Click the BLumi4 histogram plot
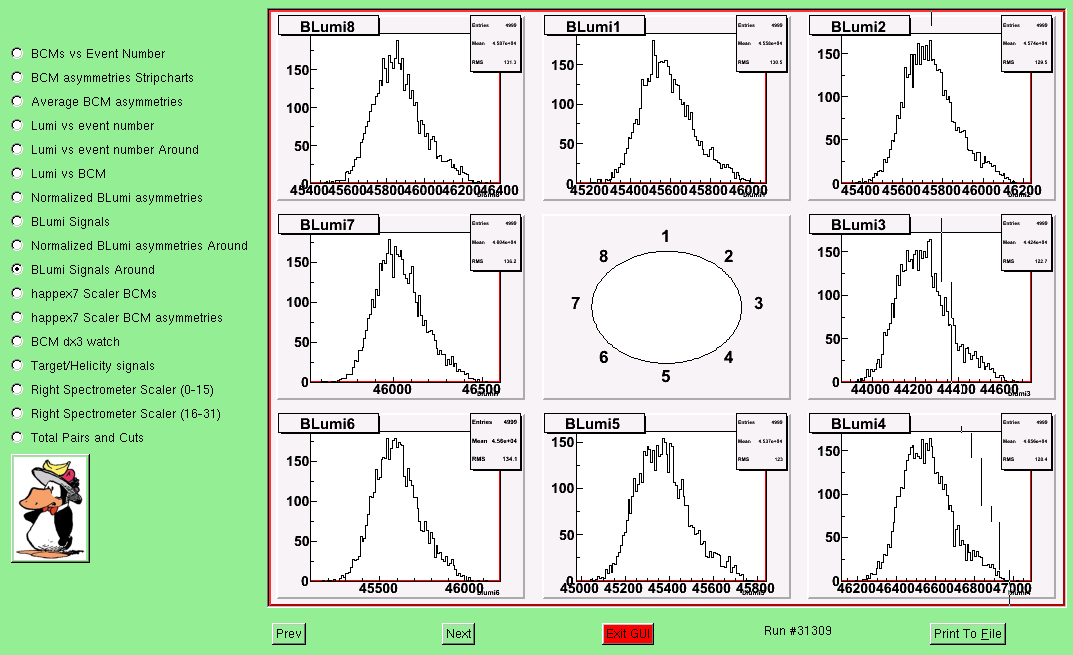This screenshot has width=1073, height=655. tap(932, 505)
